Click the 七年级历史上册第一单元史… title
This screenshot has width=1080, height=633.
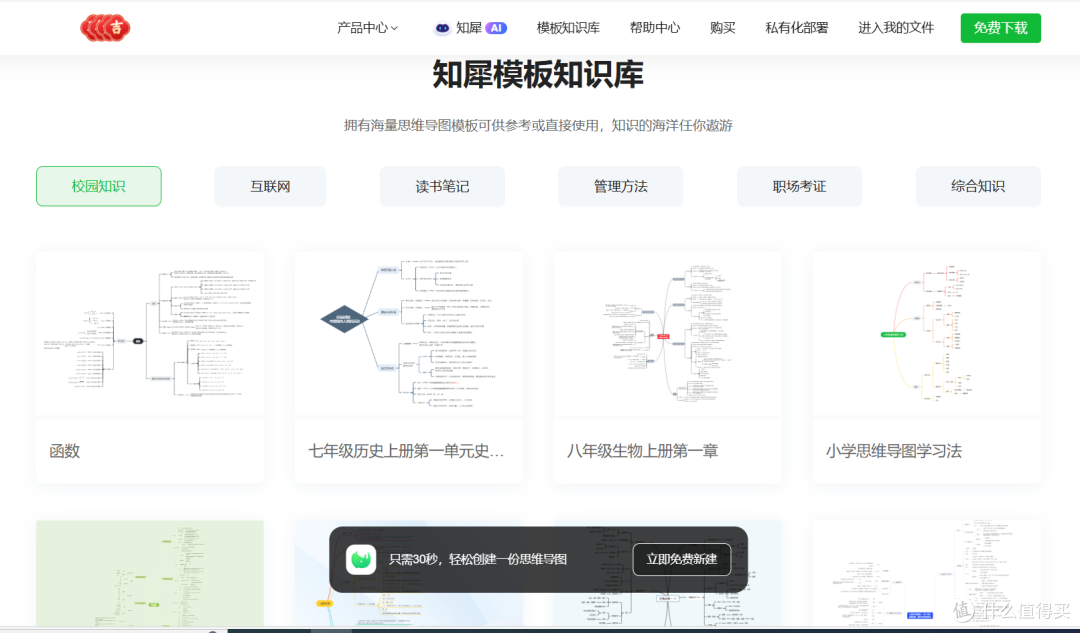tap(406, 450)
